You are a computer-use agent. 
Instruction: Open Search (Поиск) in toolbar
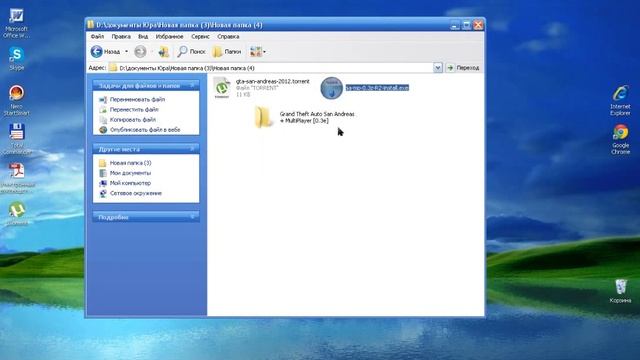coord(191,51)
